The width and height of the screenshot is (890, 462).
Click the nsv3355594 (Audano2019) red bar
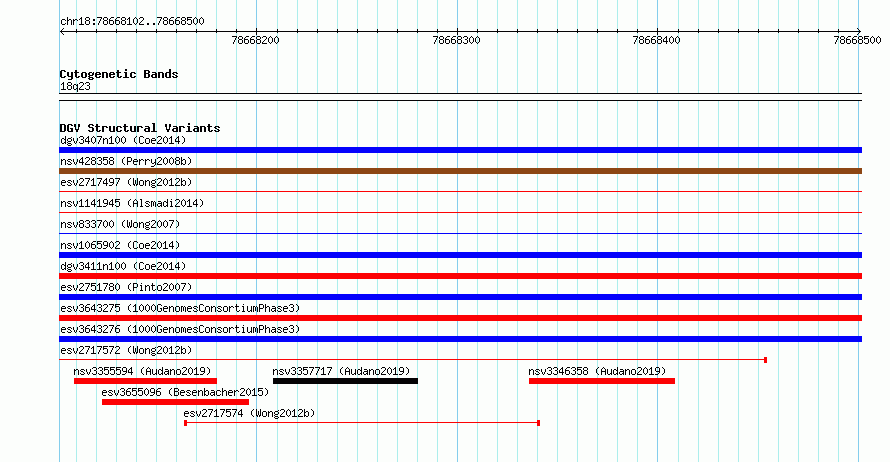145,381
